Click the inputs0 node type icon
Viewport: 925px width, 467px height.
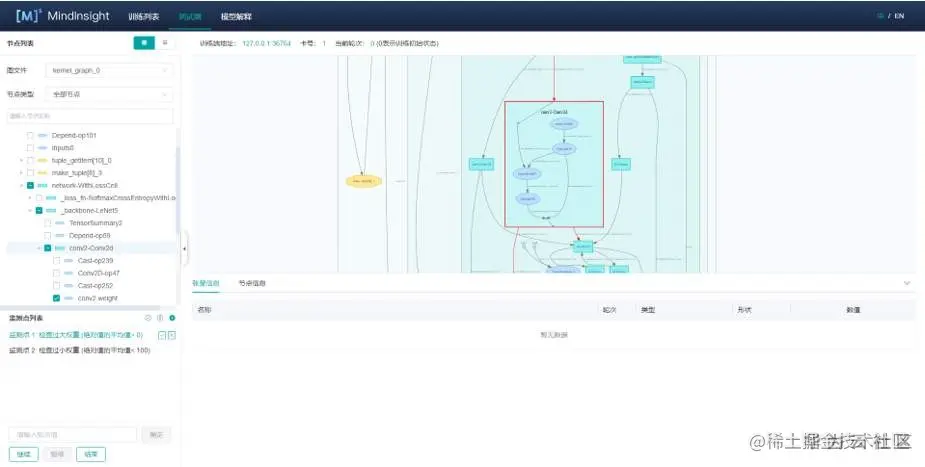tap(42, 148)
